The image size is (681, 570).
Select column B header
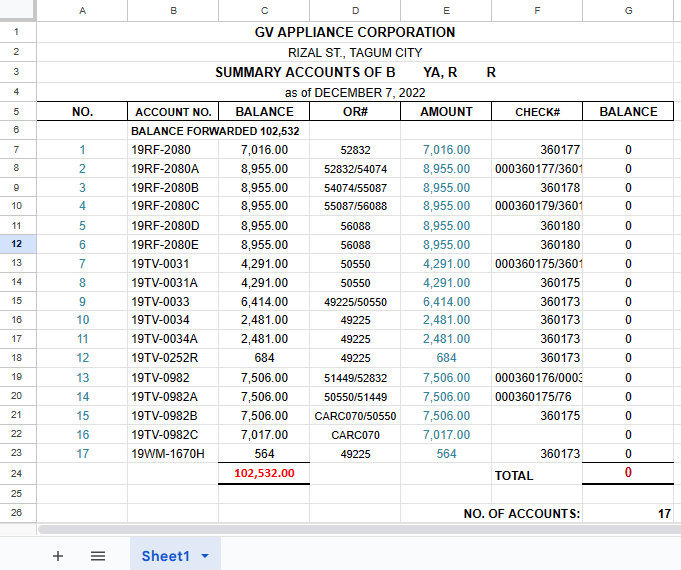point(173,10)
